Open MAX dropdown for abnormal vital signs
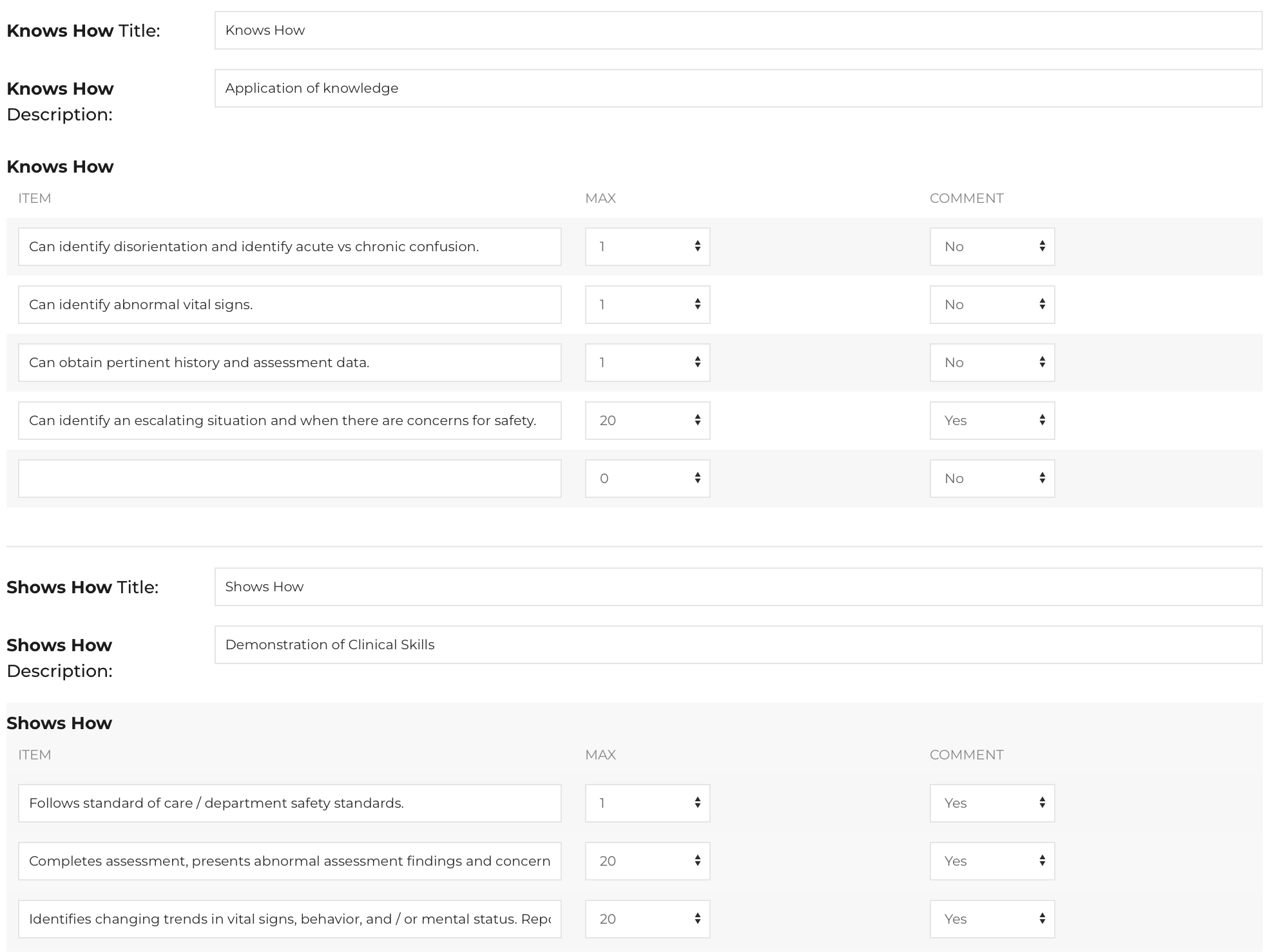 pos(648,305)
